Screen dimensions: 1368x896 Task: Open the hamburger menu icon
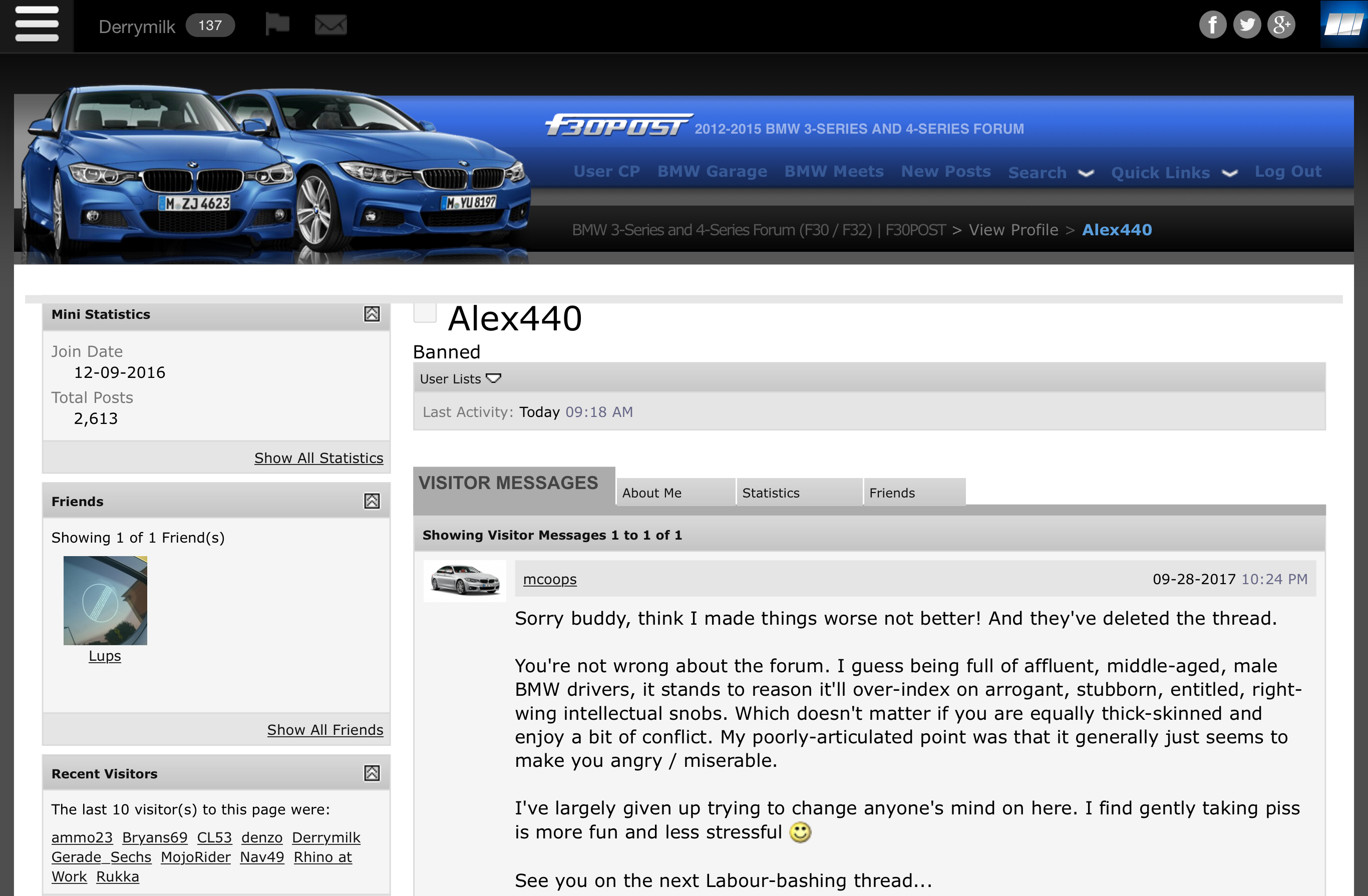pyautogui.click(x=37, y=25)
